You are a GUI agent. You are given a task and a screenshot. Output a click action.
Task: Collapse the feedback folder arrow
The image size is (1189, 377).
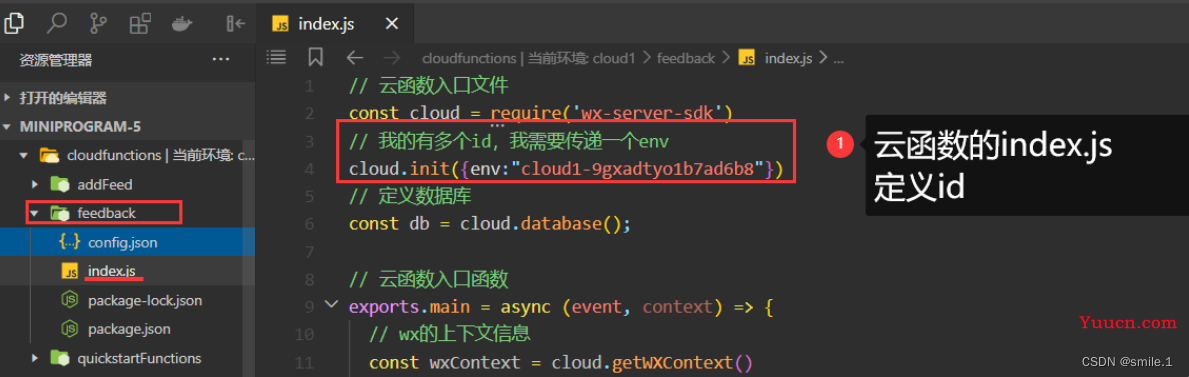35,213
